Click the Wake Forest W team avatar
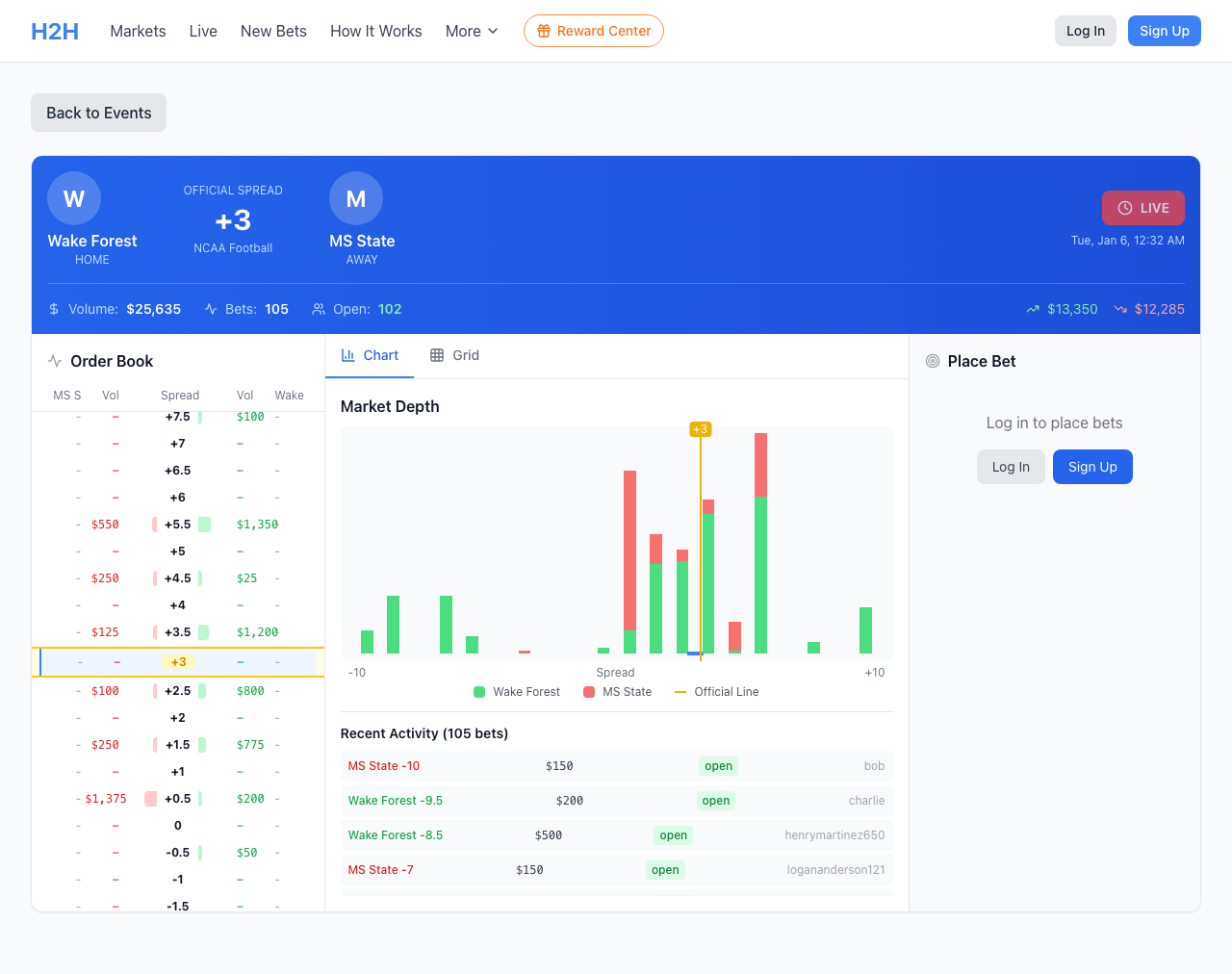This screenshot has width=1232, height=974. pyautogui.click(x=74, y=198)
